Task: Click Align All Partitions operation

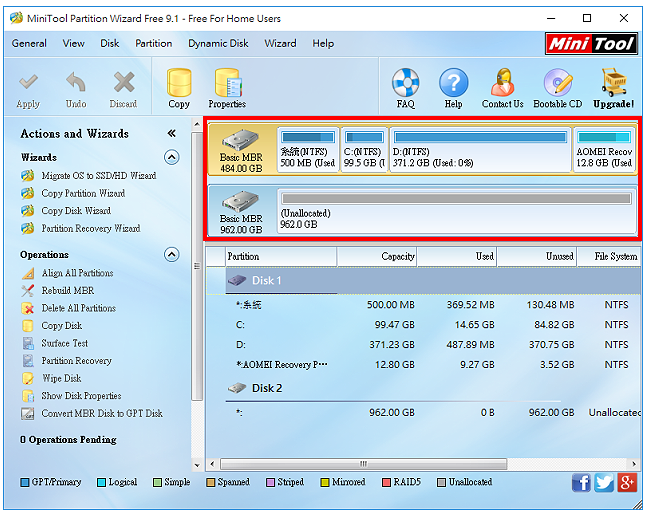Action: point(77,273)
